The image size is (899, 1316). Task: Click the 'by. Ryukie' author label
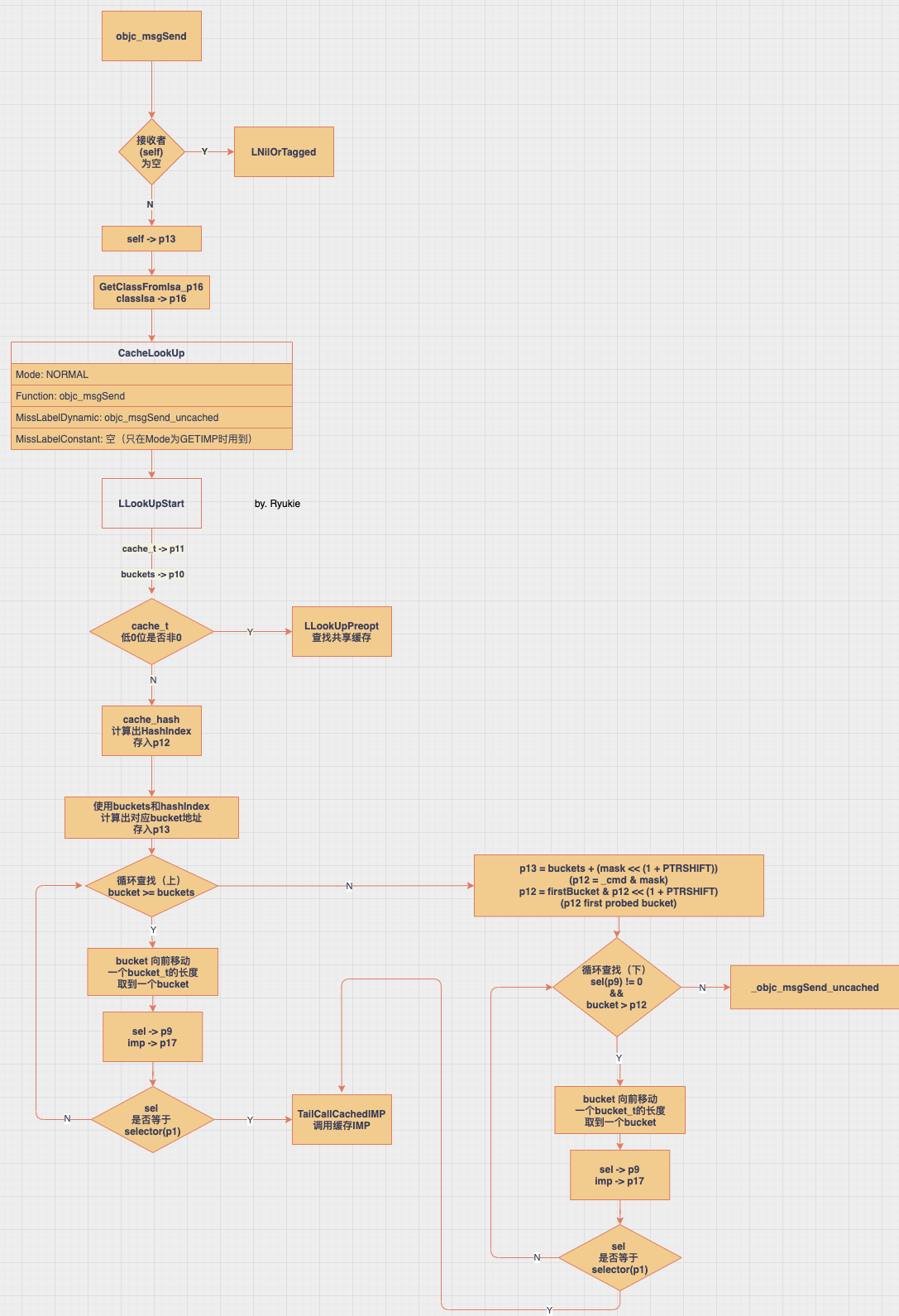click(278, 504)
